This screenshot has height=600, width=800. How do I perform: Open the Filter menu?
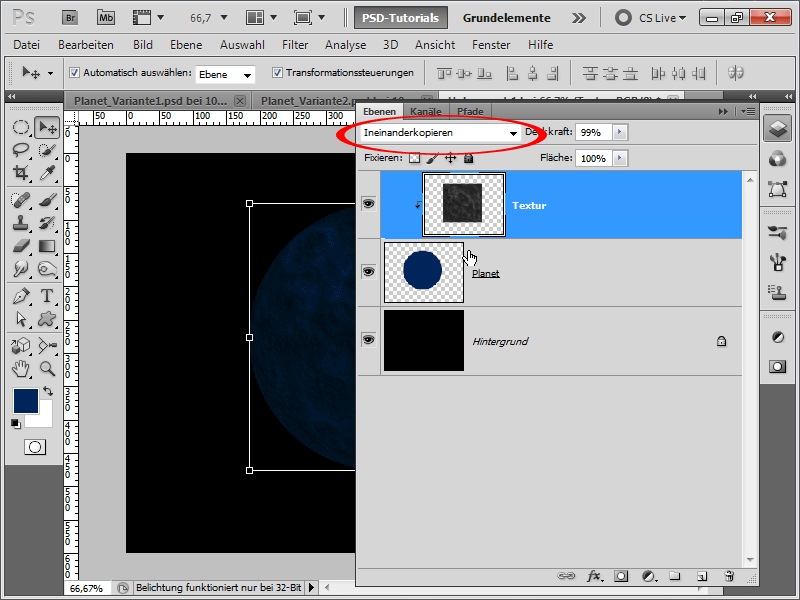coord(295,45)
